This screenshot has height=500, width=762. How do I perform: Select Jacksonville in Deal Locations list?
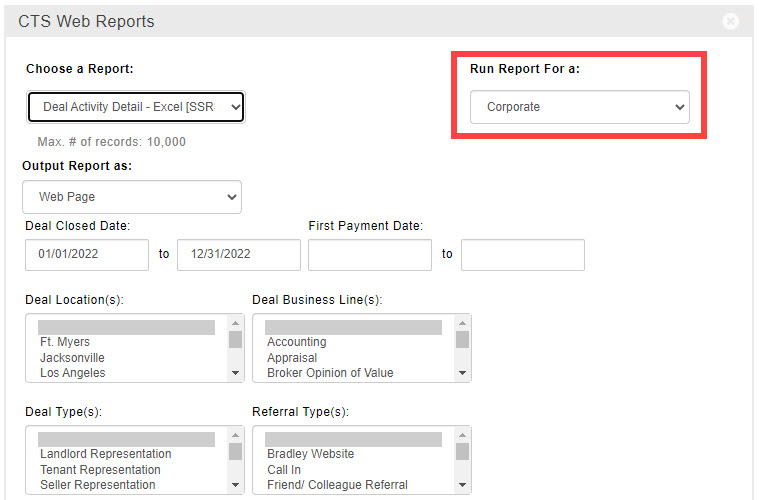[72, 358]
